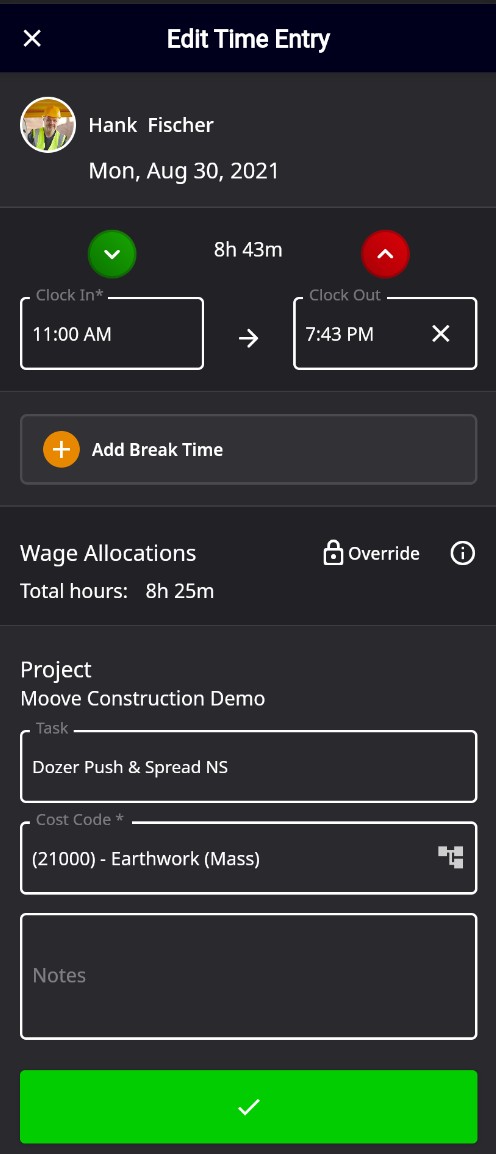Close the Edit Time Entry screen

pos(32,38)
